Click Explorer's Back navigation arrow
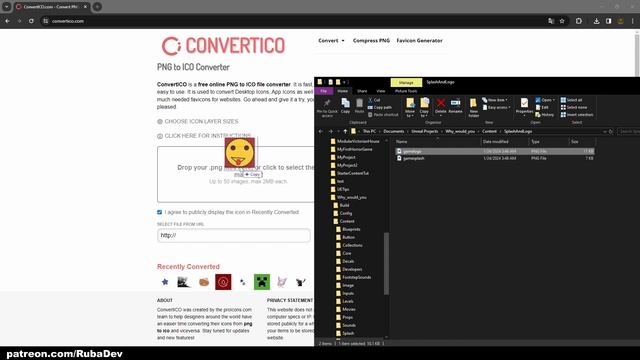Image resolution: width=640 pixels, height=360 pixels. pos(321,131)
